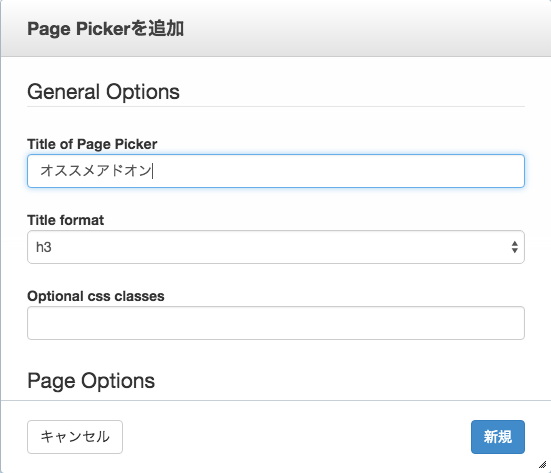Click the blue 新規 button
The width and height of the screenshot is (551, 473).
[x=498, y=437]
